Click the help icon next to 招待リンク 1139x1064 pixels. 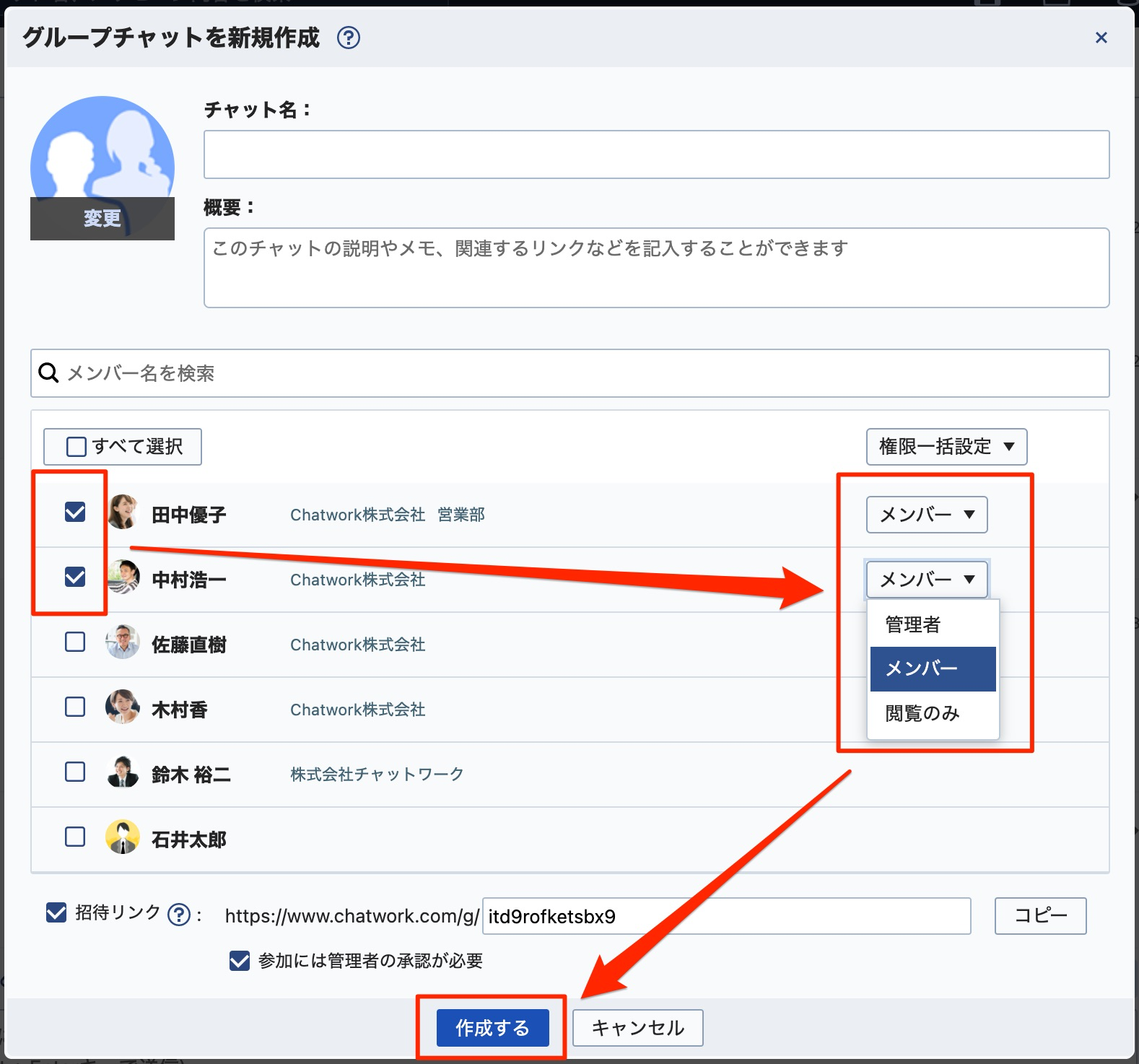(x=178, y=915)
